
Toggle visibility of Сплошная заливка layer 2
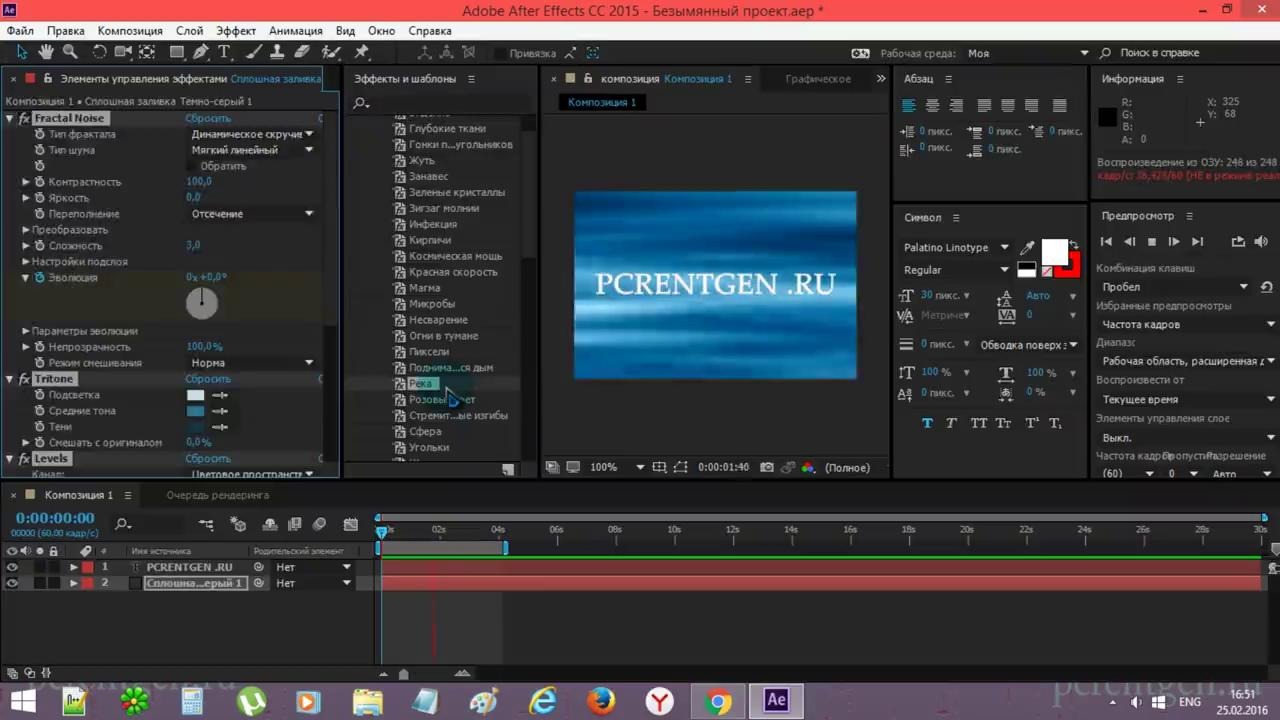[x=12, y=583]
